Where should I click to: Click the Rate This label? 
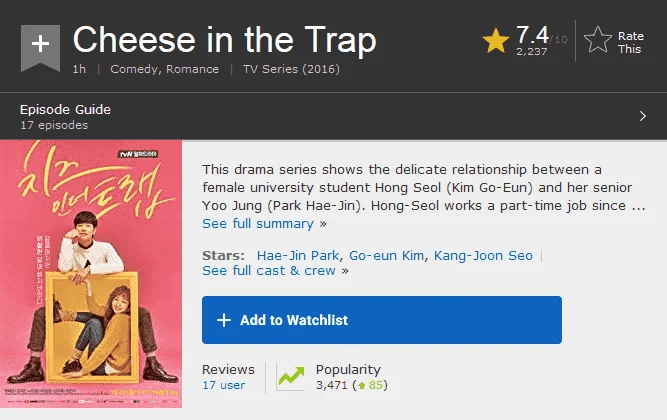click(x=630, y=43)
